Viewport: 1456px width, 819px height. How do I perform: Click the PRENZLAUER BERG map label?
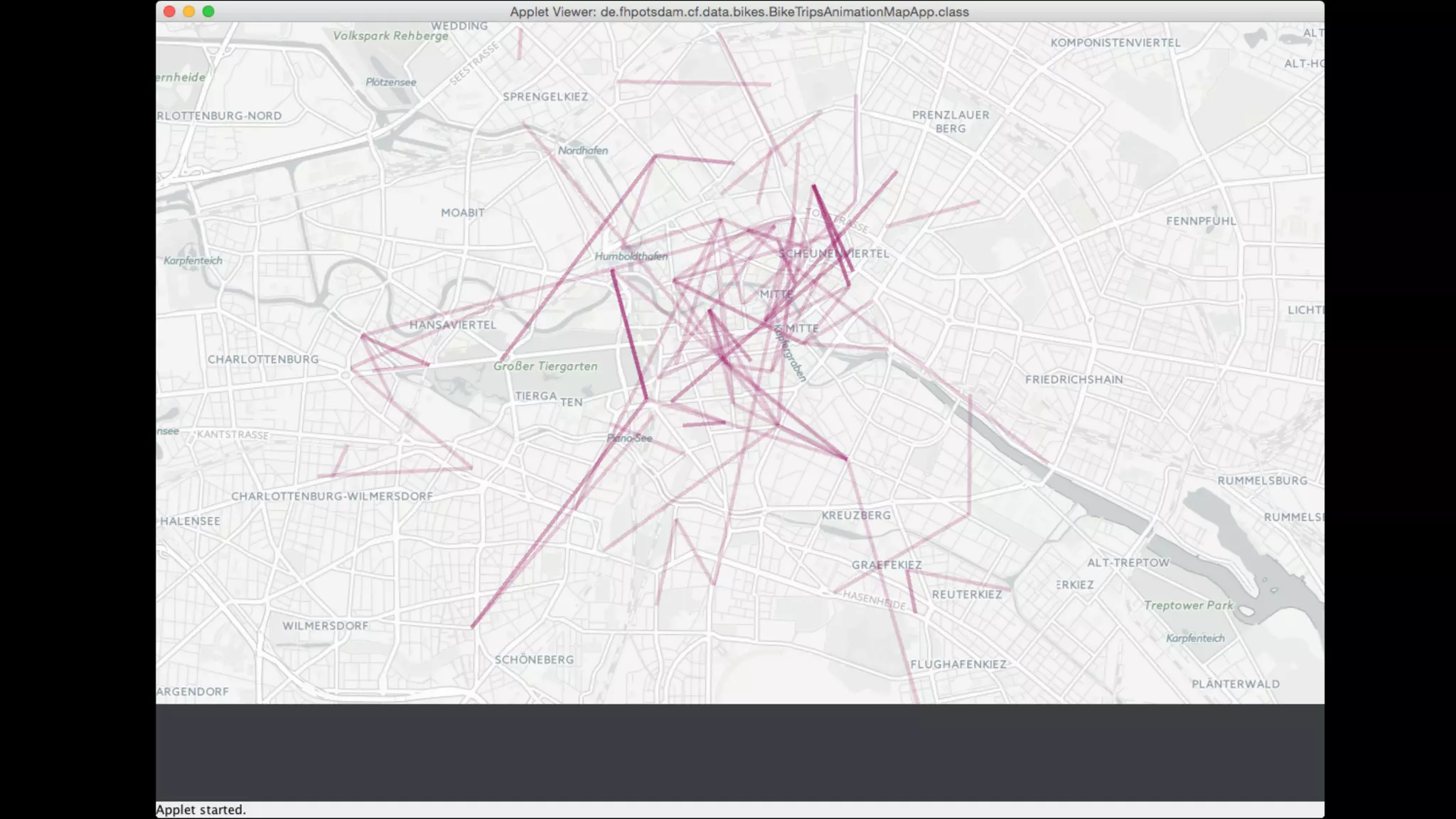951,122
